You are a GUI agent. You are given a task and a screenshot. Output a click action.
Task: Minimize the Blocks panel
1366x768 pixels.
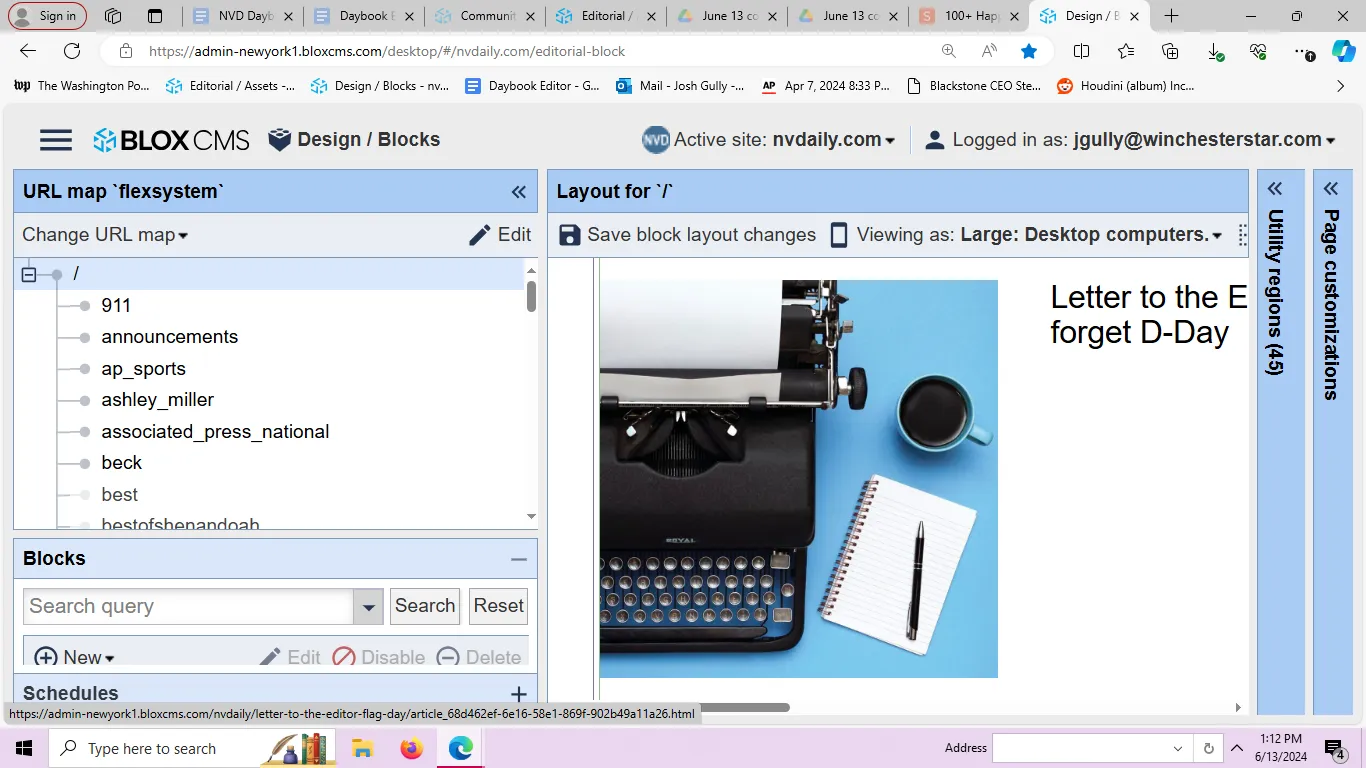518,560
